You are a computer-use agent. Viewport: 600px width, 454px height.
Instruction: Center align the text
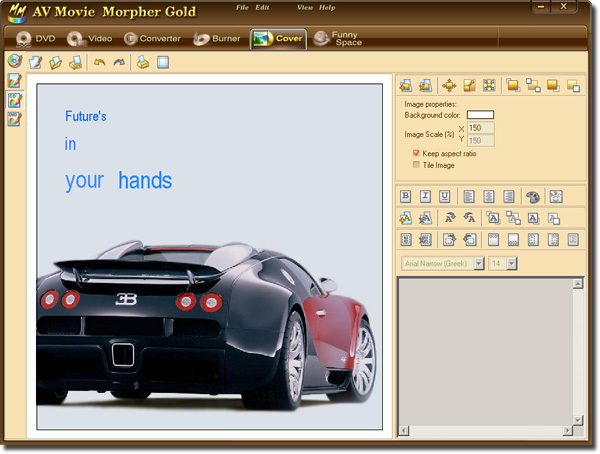(x=489, y=196)
